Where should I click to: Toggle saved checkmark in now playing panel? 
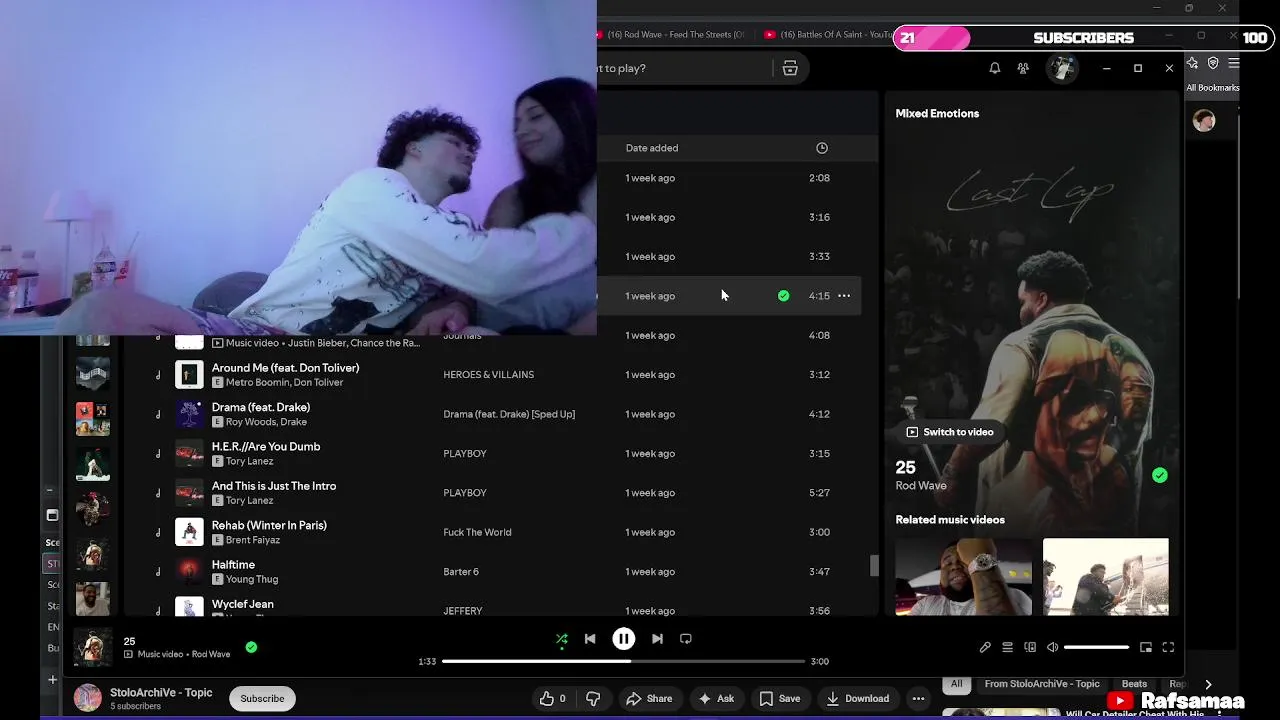(1160, 476)
